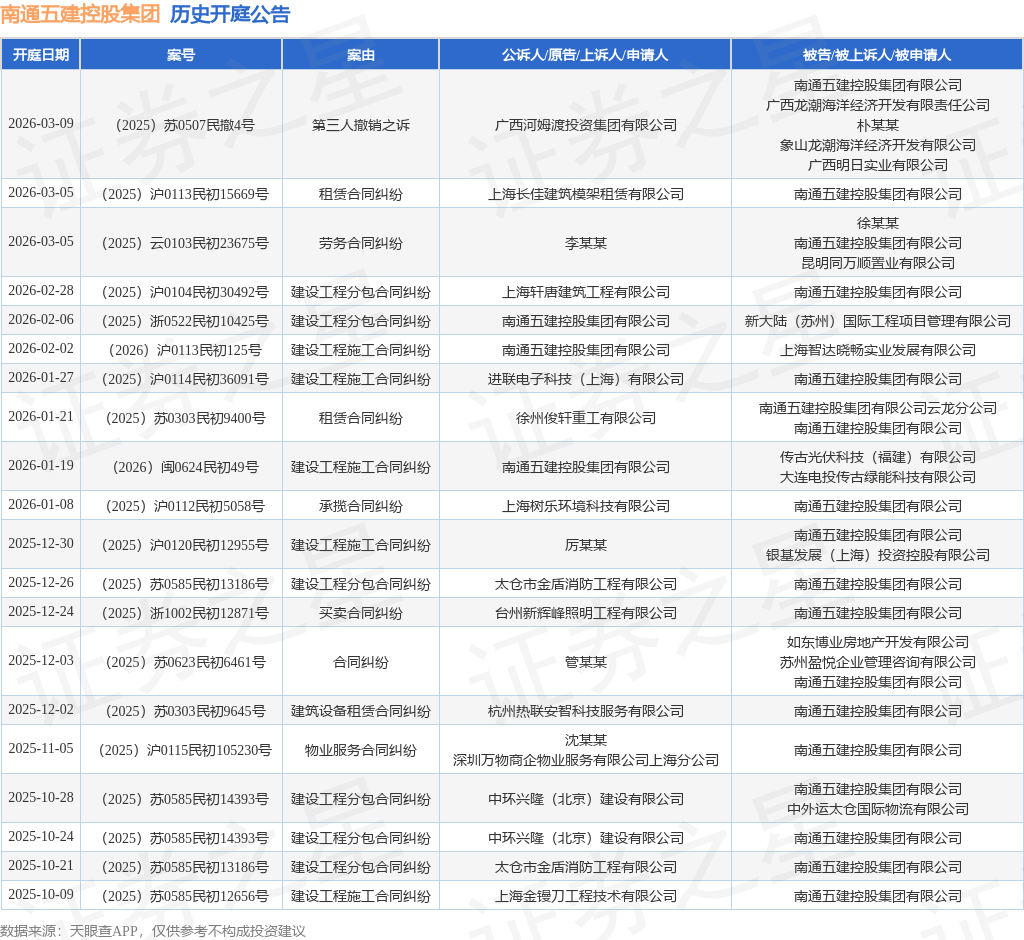Click case number (2025)浙0522民初10425号
The height and width of the screenshot is (940, 1024).
[185, 321]
